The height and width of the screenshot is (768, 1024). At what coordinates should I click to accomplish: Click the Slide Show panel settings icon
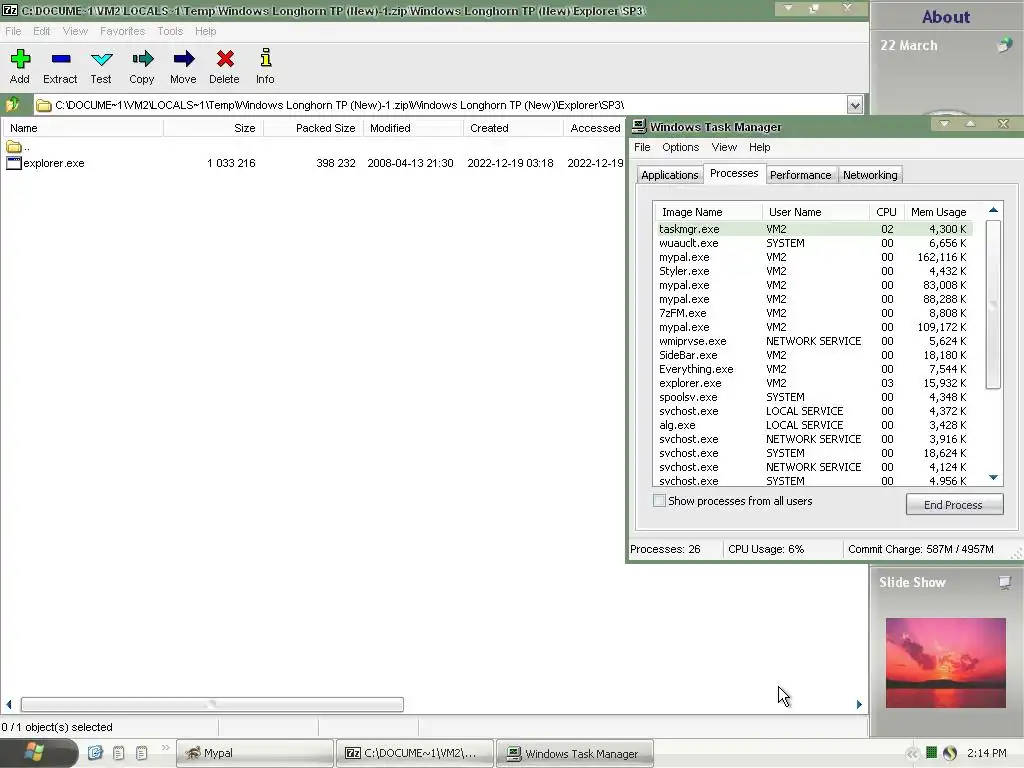click(x=1005, y=583)
